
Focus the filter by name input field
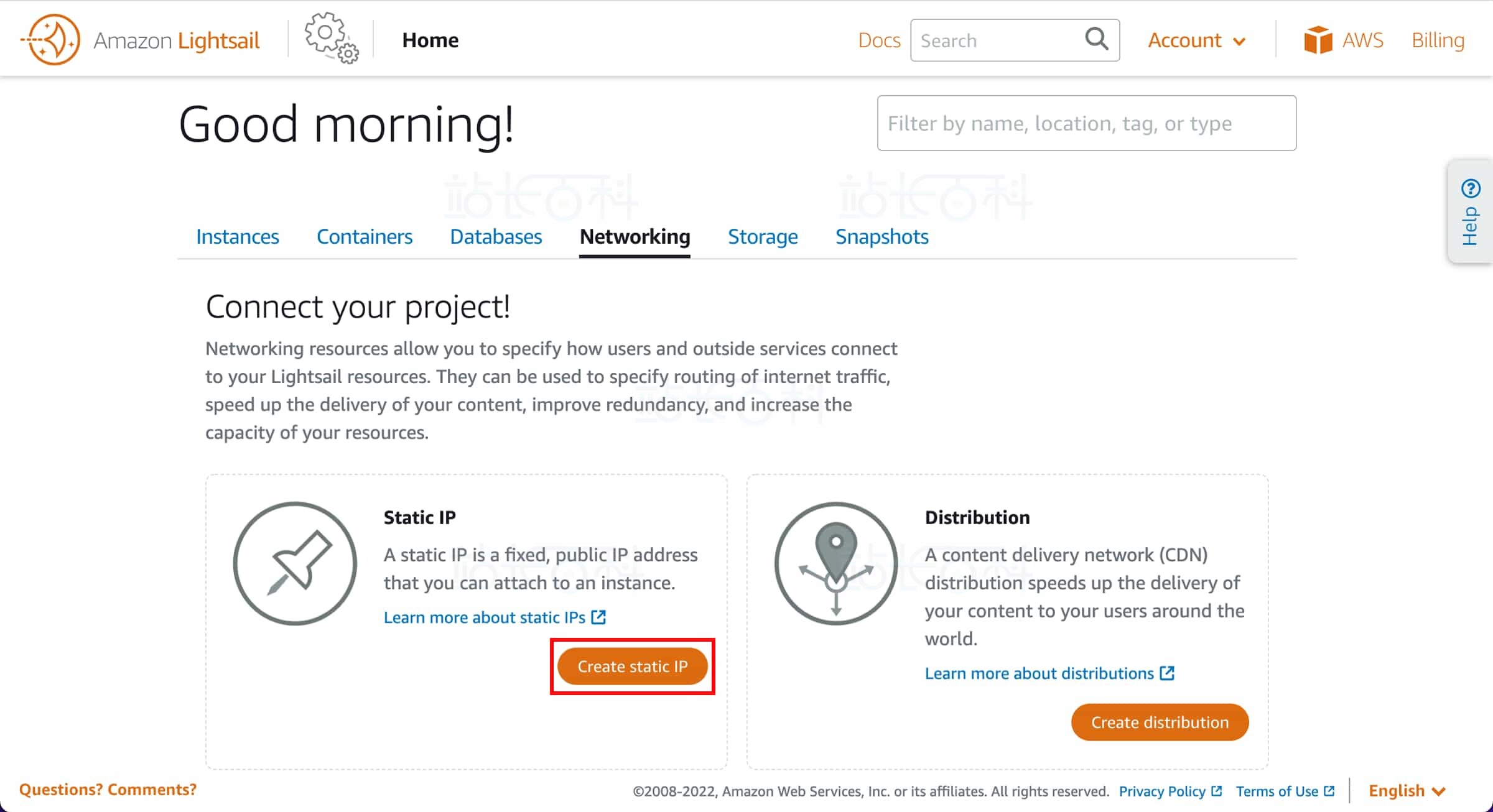click(1086, 123)
